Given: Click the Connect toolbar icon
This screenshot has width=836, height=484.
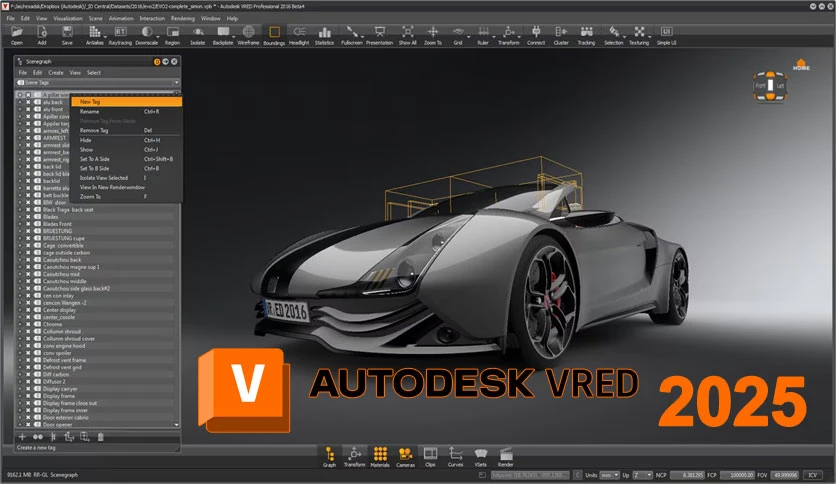Looking at the screenshot, I should click(x=536, y=32).
